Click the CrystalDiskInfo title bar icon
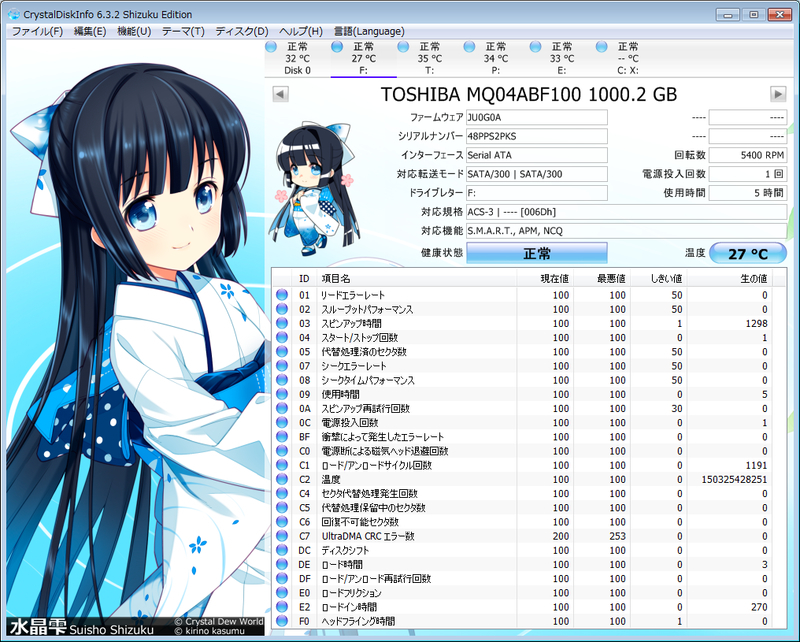Screen dimensions: 800x642 tap(14, 14)
